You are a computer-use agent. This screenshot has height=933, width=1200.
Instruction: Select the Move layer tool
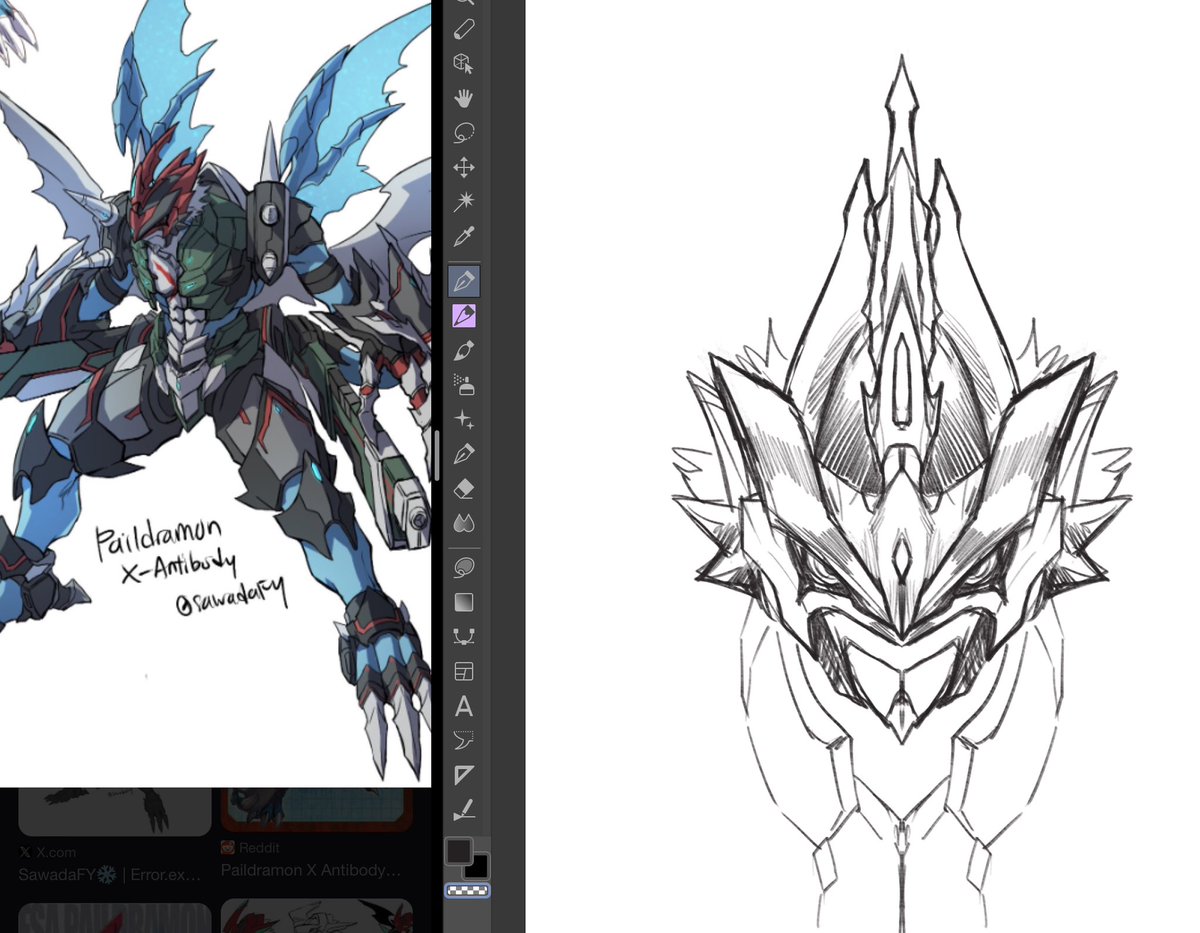tap(463, 167)
